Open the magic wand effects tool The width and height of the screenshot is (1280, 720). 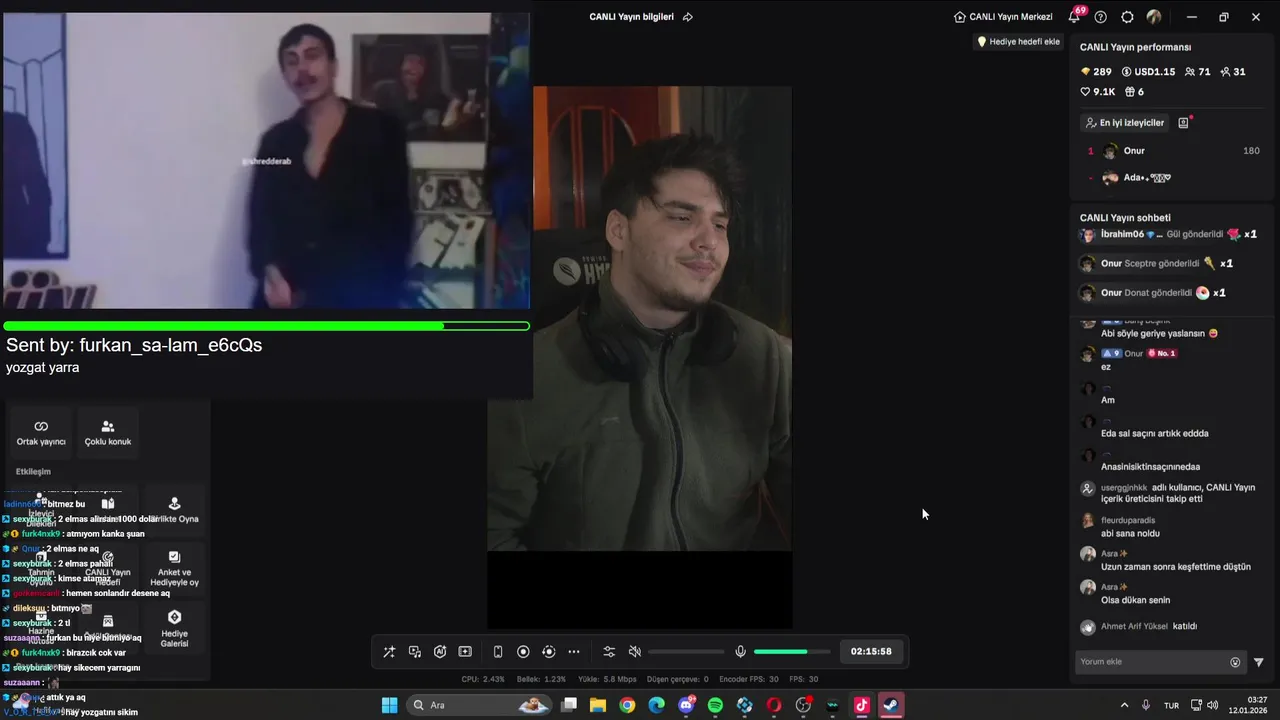(389, 652)
